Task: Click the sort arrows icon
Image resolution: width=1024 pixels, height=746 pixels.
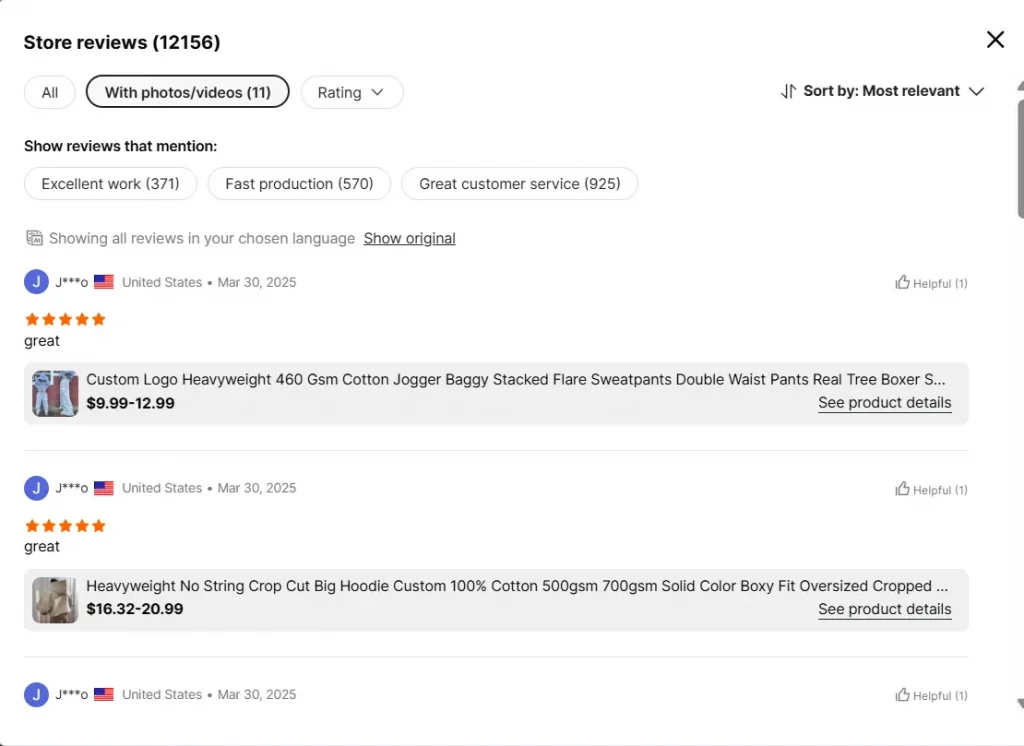Action: click(x=788, y=91)
